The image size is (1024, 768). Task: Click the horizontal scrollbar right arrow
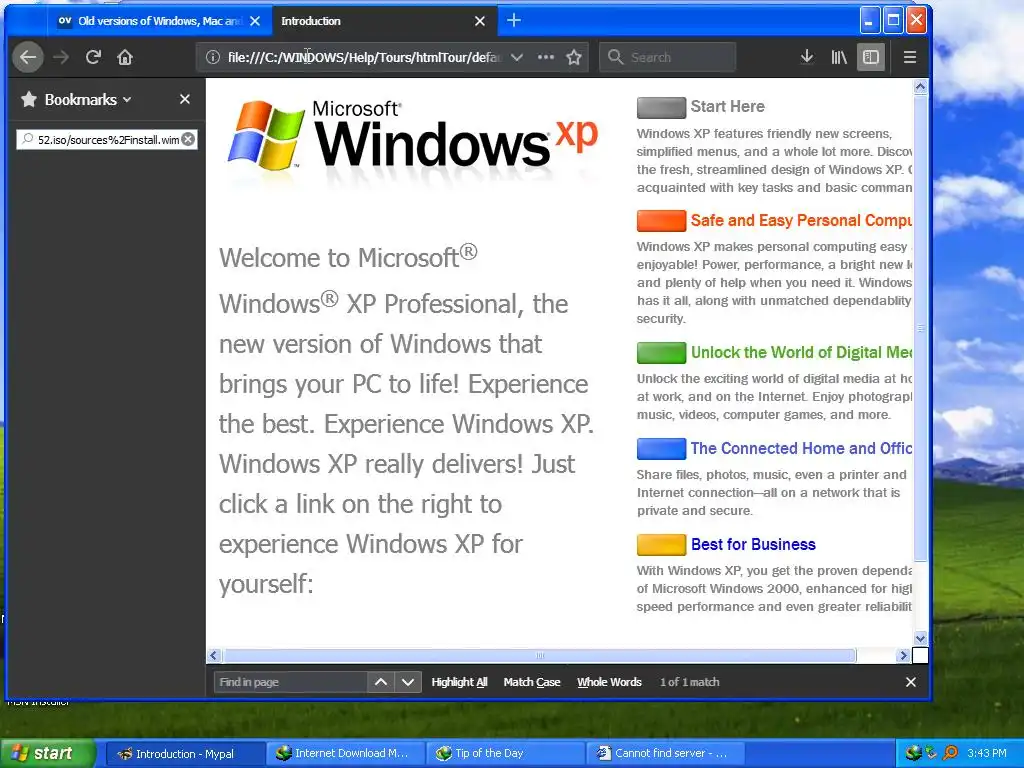pyautogui.click(x=903, y=655)
